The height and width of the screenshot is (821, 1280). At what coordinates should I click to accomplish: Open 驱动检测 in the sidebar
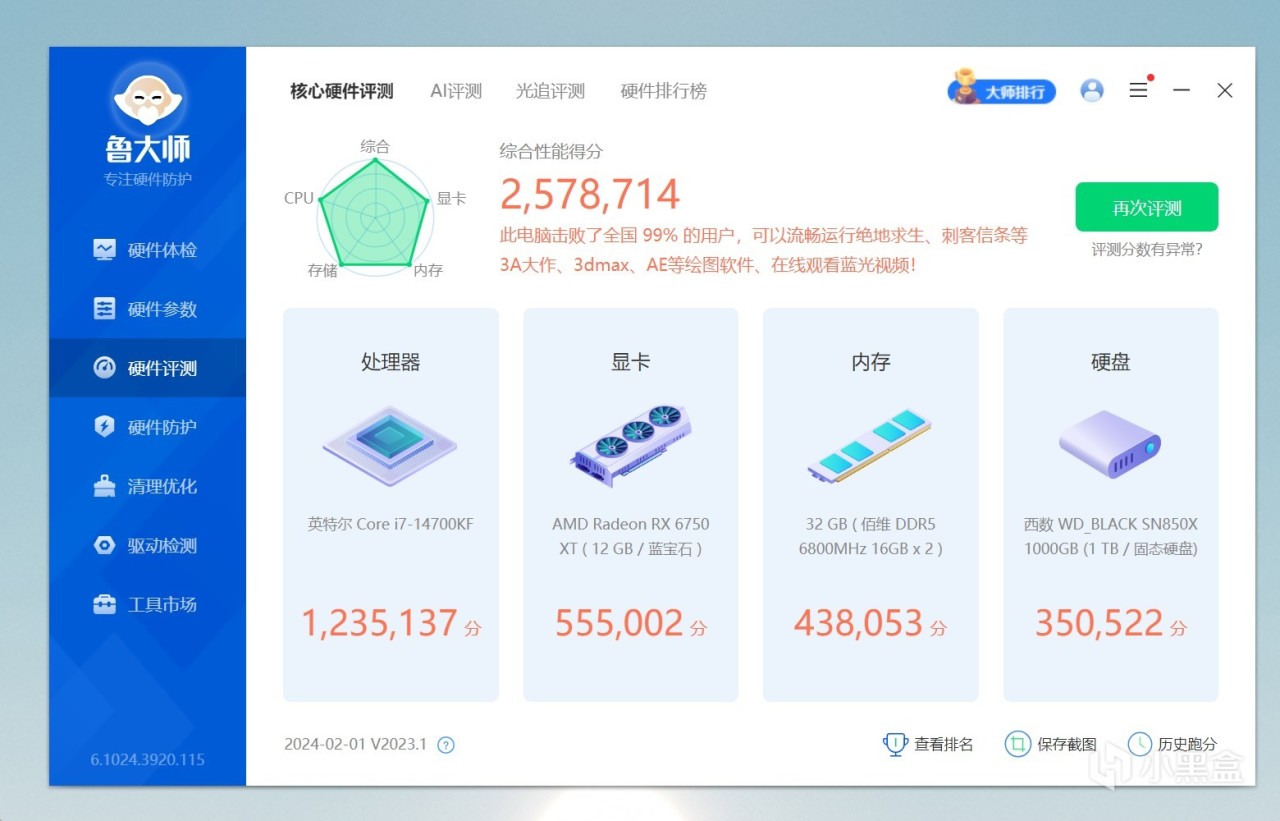coord(147,545)
